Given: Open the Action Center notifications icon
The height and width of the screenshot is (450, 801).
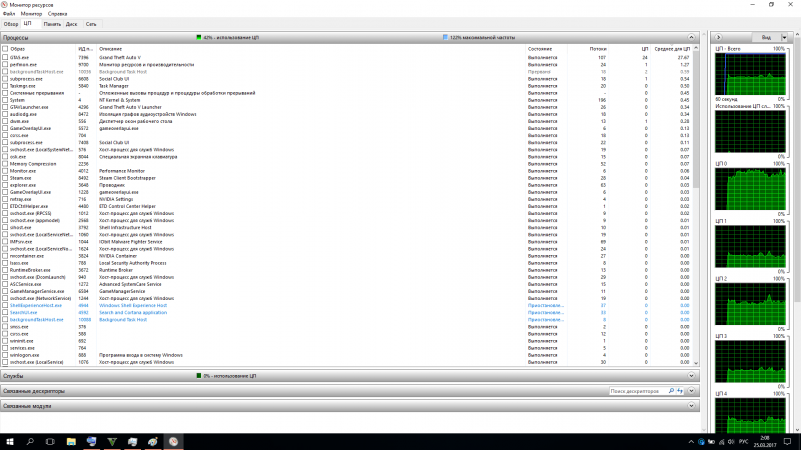Looking at the screenshot, I should (x=787, y=442).
